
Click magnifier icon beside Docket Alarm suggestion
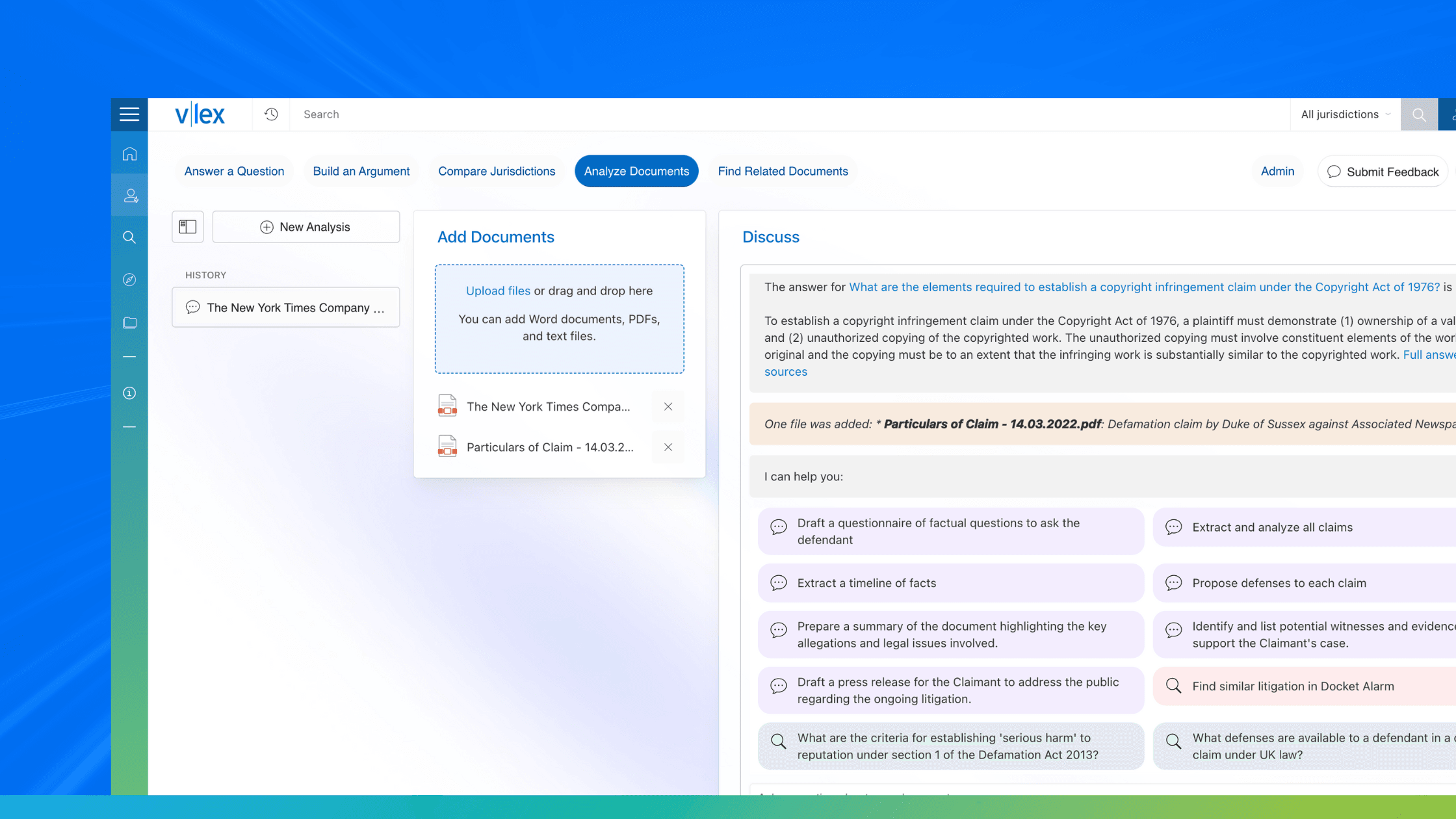pyautogui.click(x=1173, y=686)
